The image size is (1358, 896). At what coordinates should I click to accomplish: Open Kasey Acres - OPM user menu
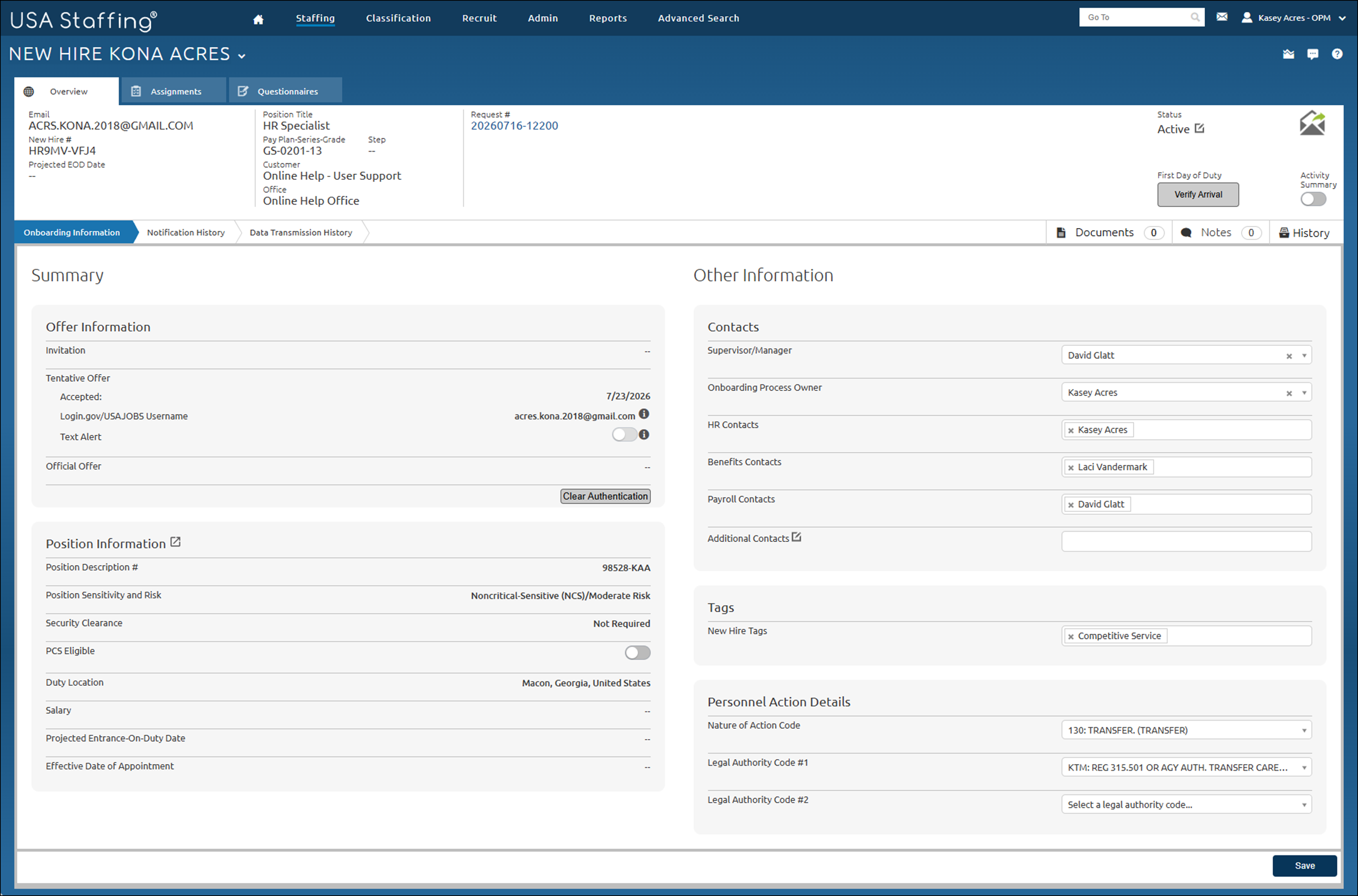(1294, 18)
